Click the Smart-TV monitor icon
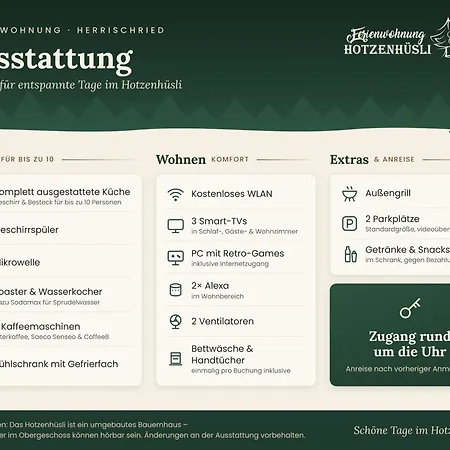 pos(176,226)
